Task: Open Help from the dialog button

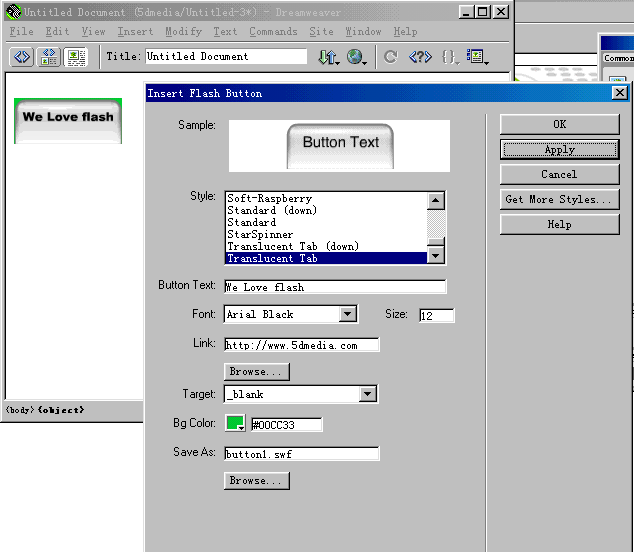Action: click(560, 224)
